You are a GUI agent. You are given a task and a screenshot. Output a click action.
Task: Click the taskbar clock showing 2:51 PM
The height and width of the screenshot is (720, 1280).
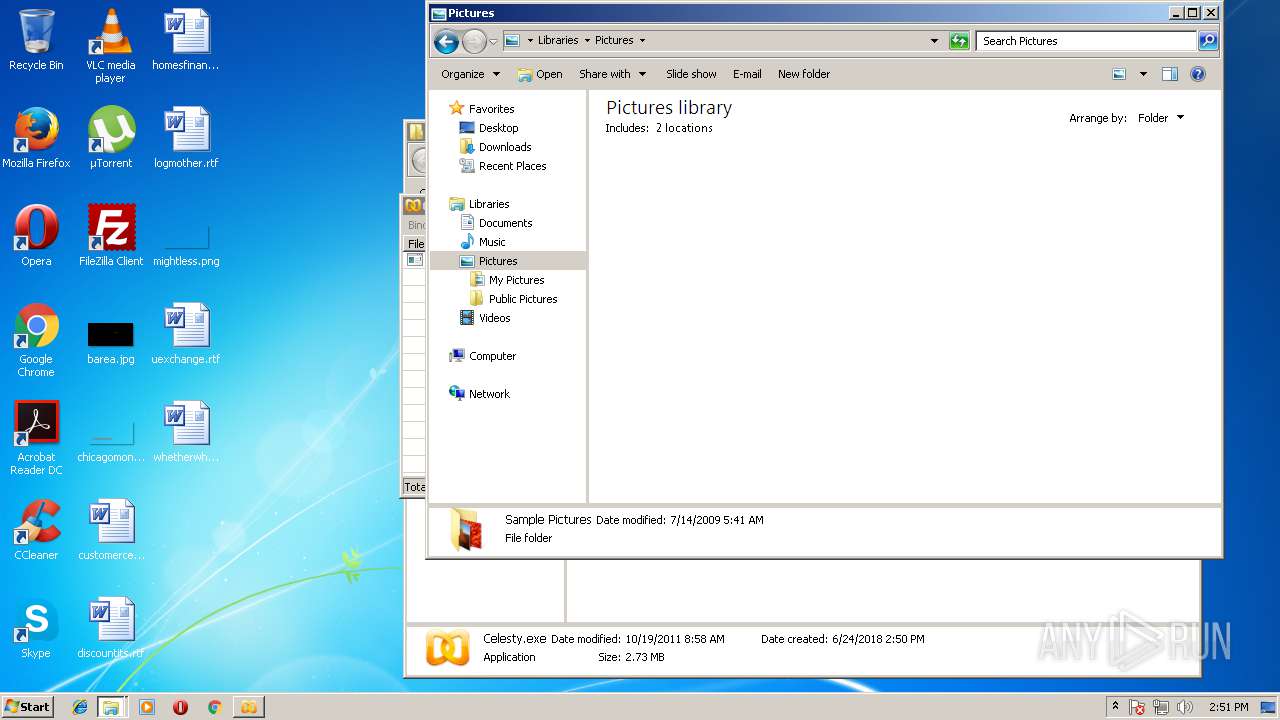click(1228, 707)
